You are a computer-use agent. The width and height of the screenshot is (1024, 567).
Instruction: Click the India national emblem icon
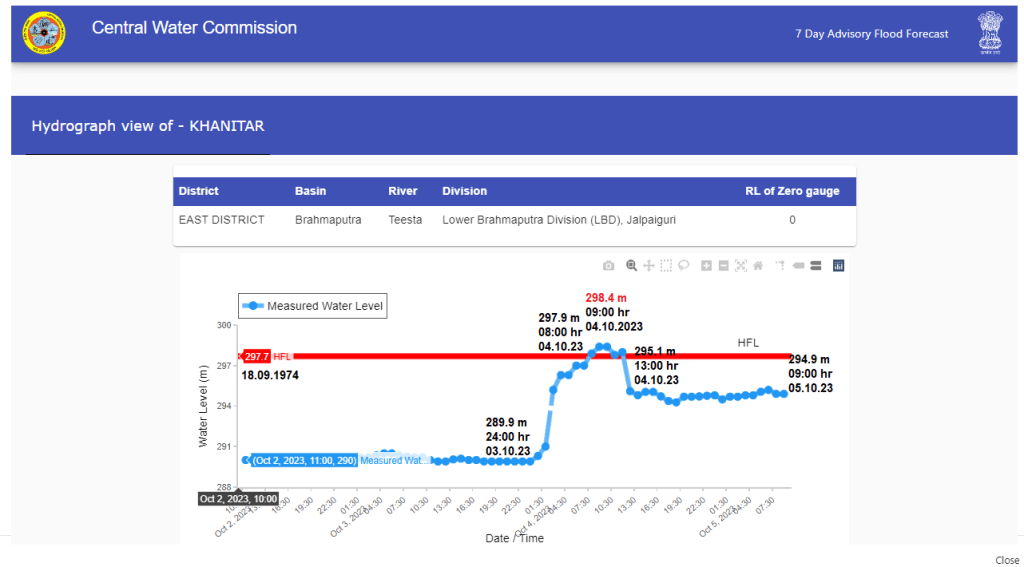tap(990, 33)
